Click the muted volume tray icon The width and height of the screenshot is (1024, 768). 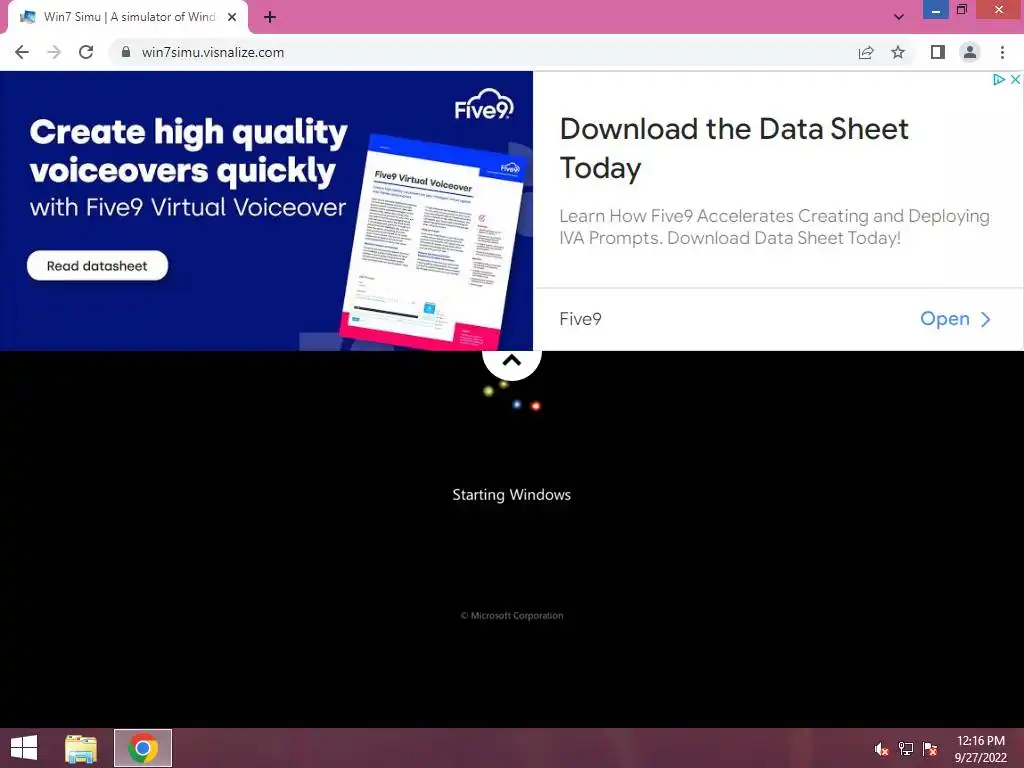[x=881, y=749]
